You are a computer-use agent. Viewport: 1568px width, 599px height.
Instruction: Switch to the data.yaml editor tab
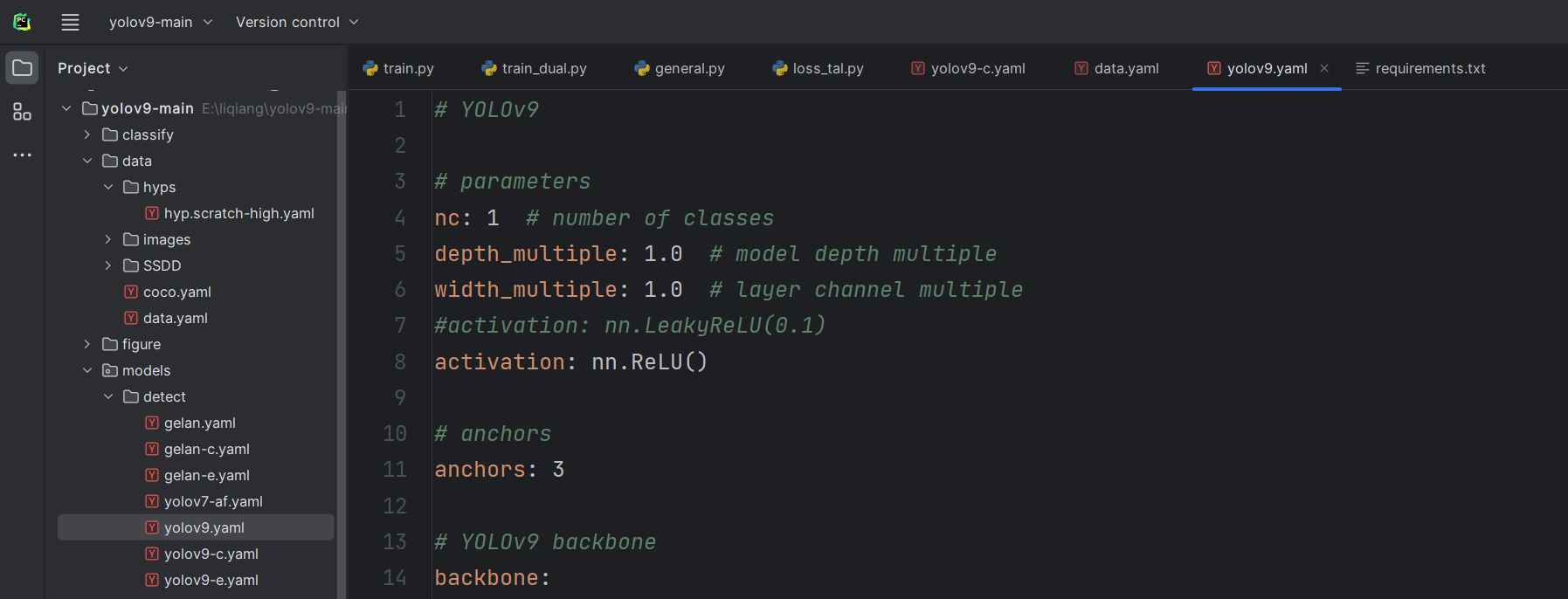pyautogui.click(x=1116, y=68)
